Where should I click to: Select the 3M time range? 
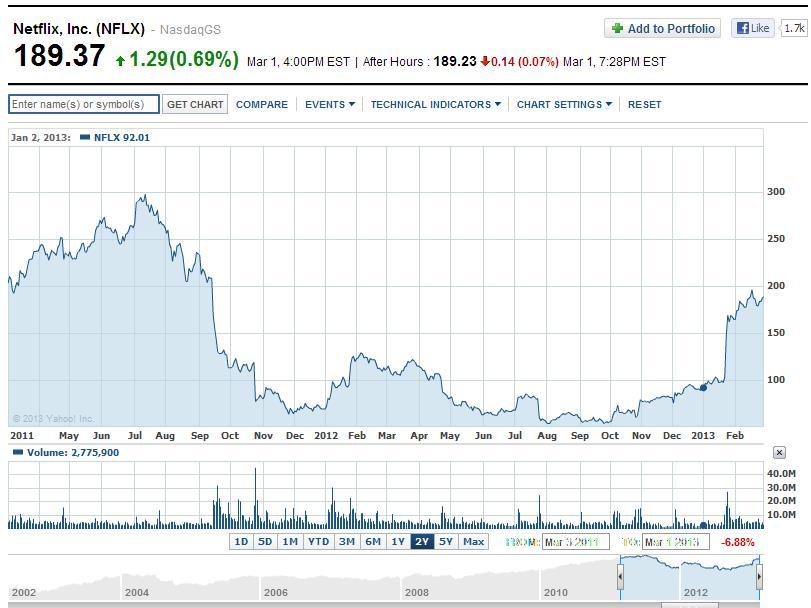tap(347, 542)
